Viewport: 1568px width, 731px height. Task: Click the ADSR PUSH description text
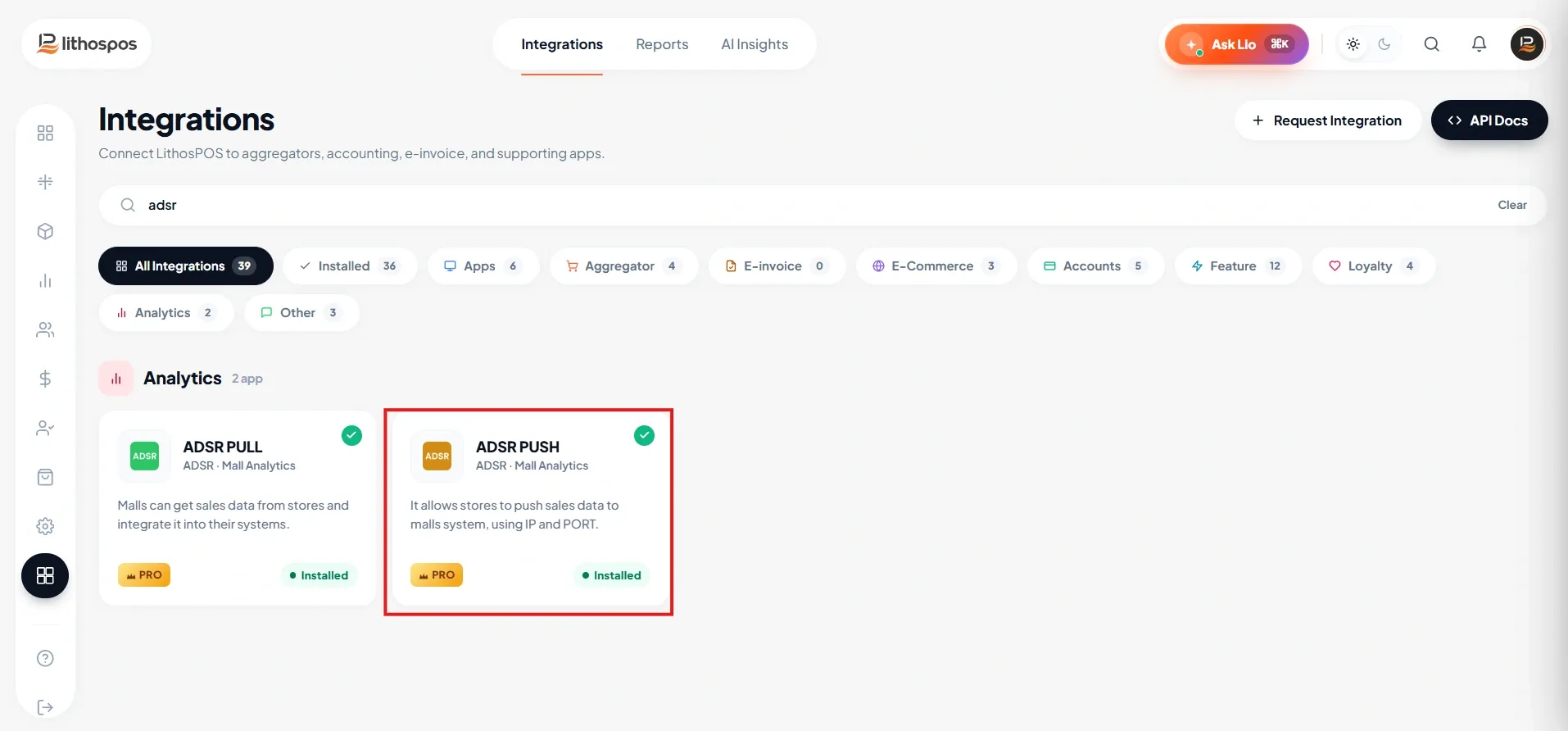coord(514,515)
